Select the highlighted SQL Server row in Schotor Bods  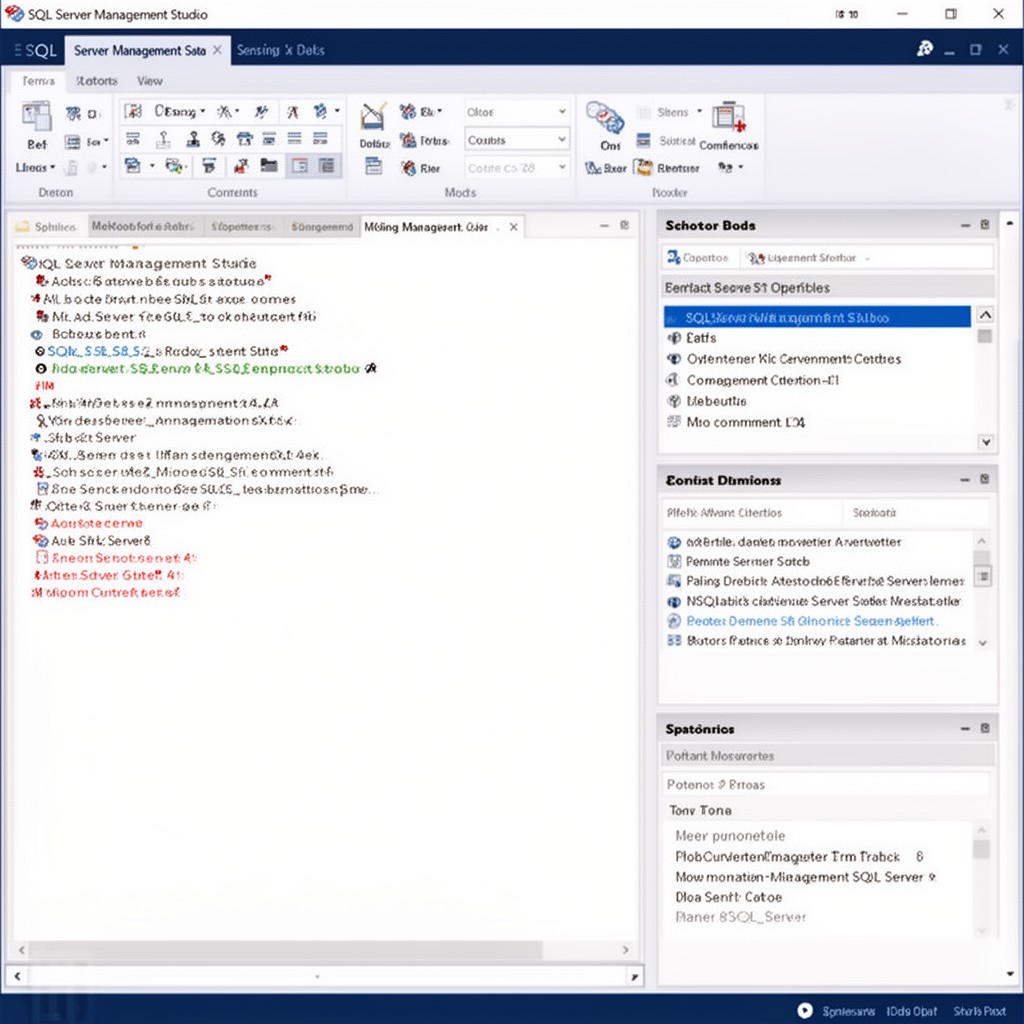[817, 317]
